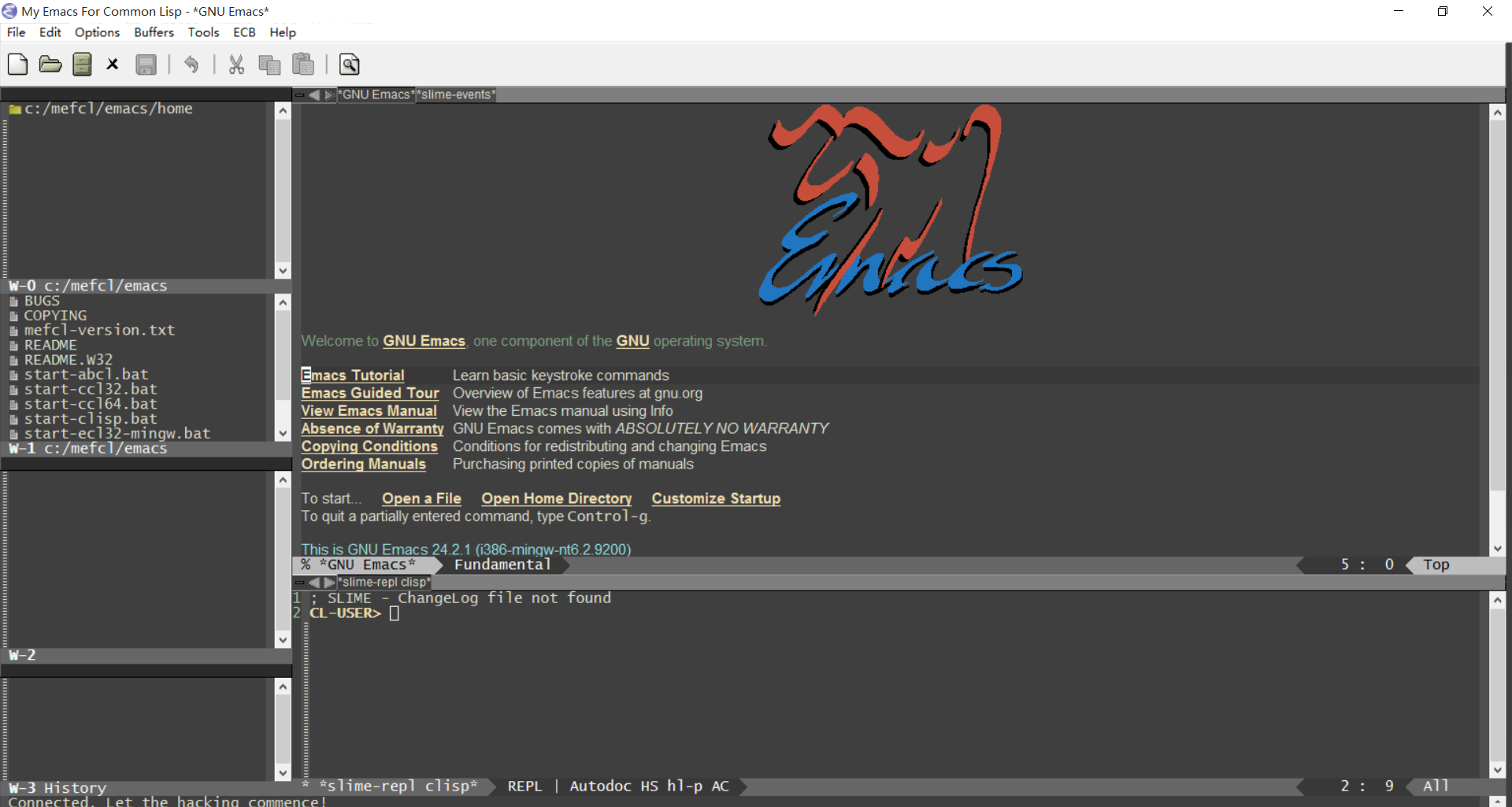Place cursor at the CL-USER> prompt
Screen dimensions: 1512x807
395,613
